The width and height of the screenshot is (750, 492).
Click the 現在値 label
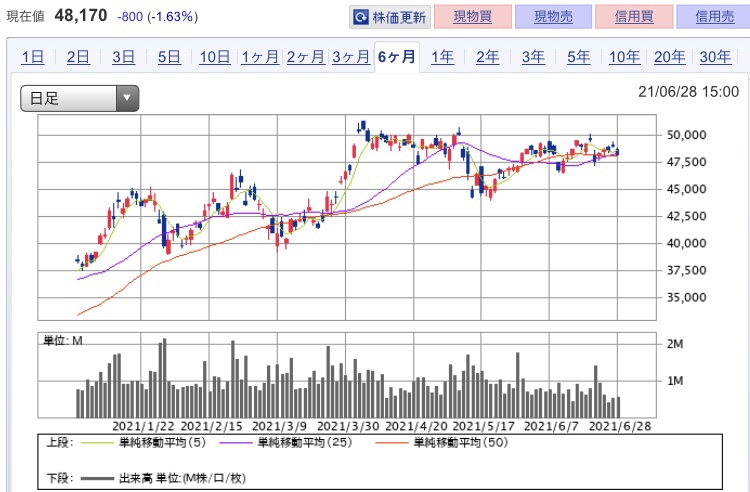pos(25,16)
